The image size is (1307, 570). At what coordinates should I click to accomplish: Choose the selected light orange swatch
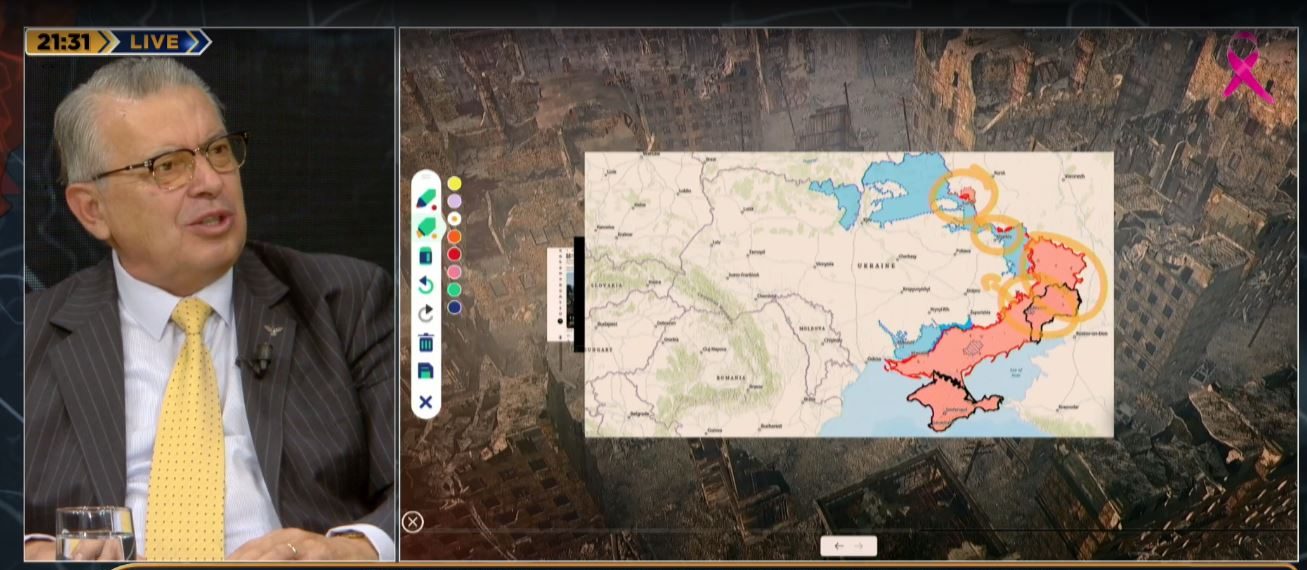click(454, 218)
